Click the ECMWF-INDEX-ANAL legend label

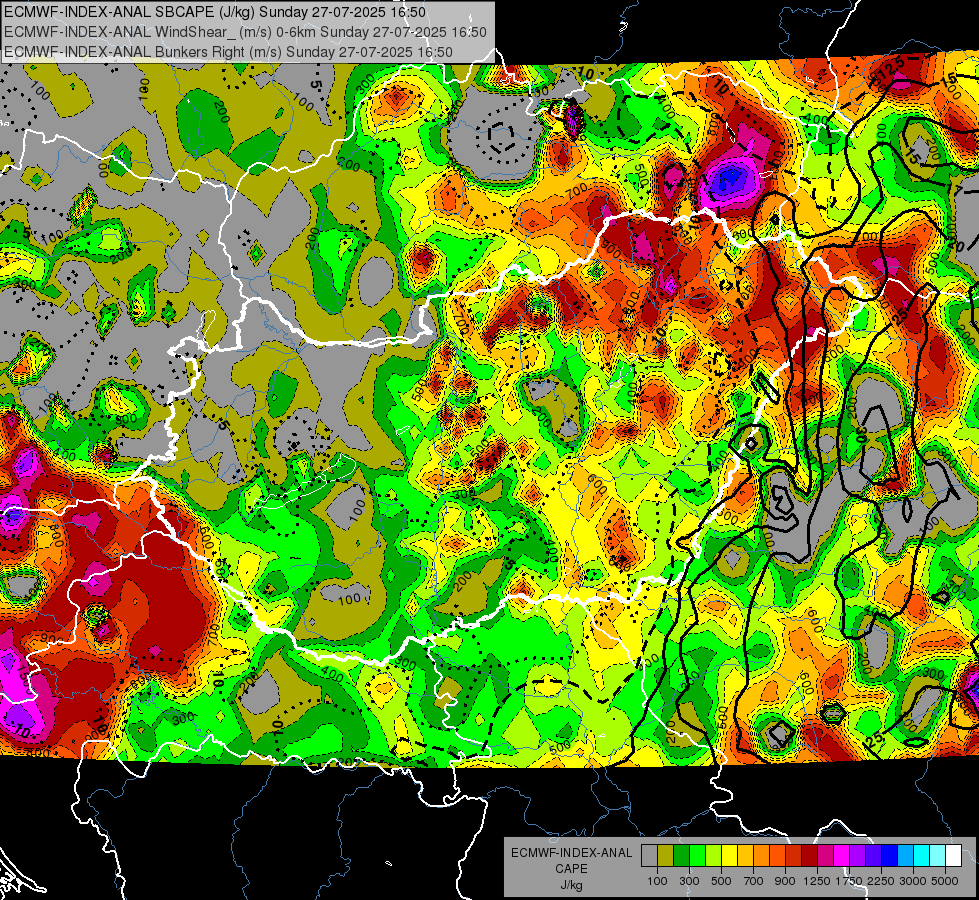pyautogui.click(x=571, y=853)
